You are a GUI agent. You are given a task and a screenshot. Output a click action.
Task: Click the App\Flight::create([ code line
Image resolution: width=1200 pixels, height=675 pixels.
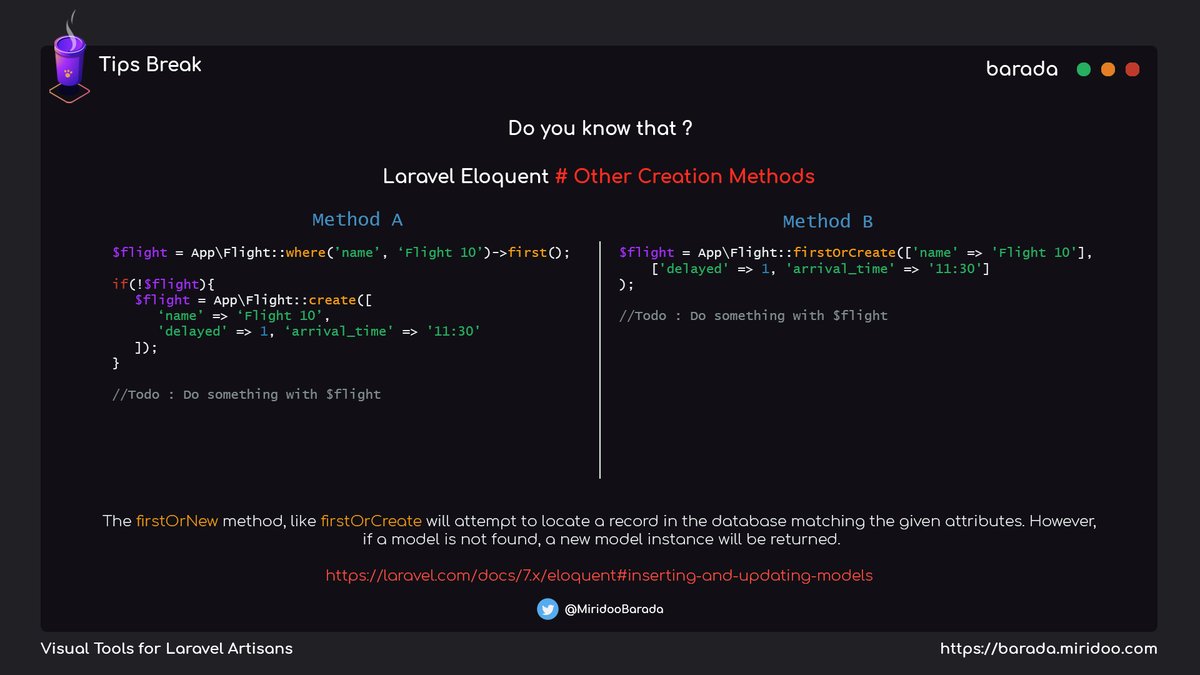(x=254, y=299)
